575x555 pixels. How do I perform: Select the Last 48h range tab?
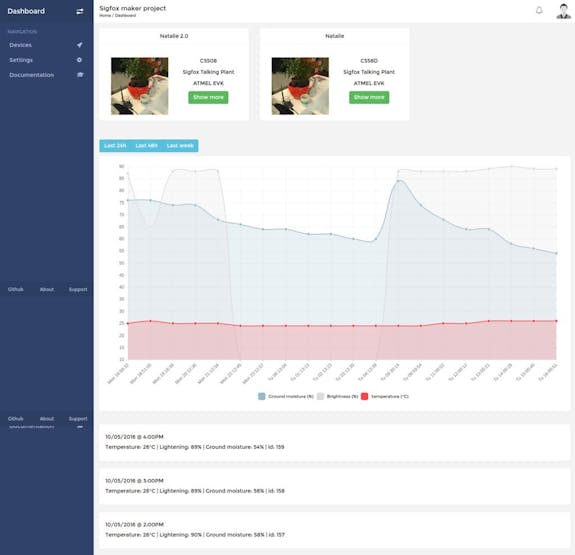click(146, 146)
